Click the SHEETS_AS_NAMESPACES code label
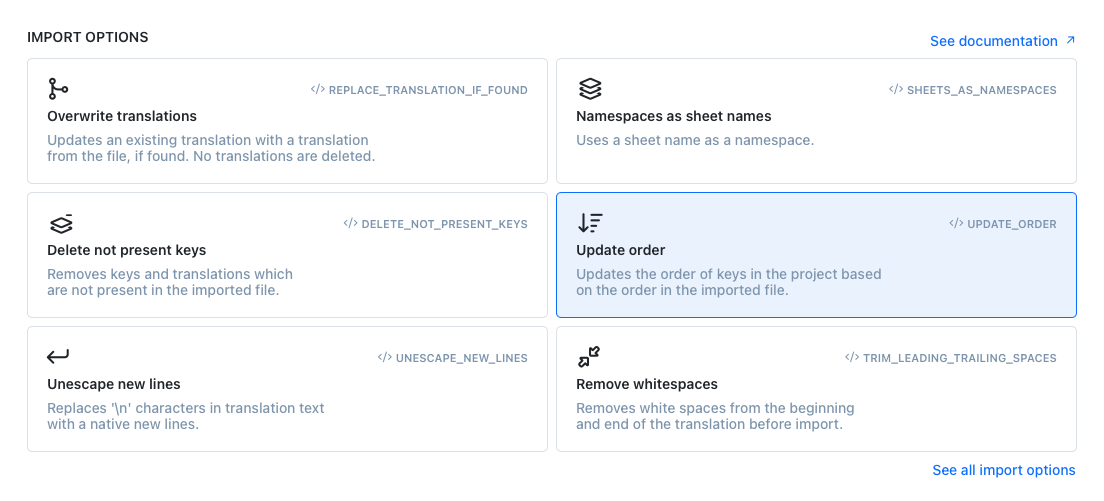Viewport: 1104px width, 501px height. click(x=981, y=90)
